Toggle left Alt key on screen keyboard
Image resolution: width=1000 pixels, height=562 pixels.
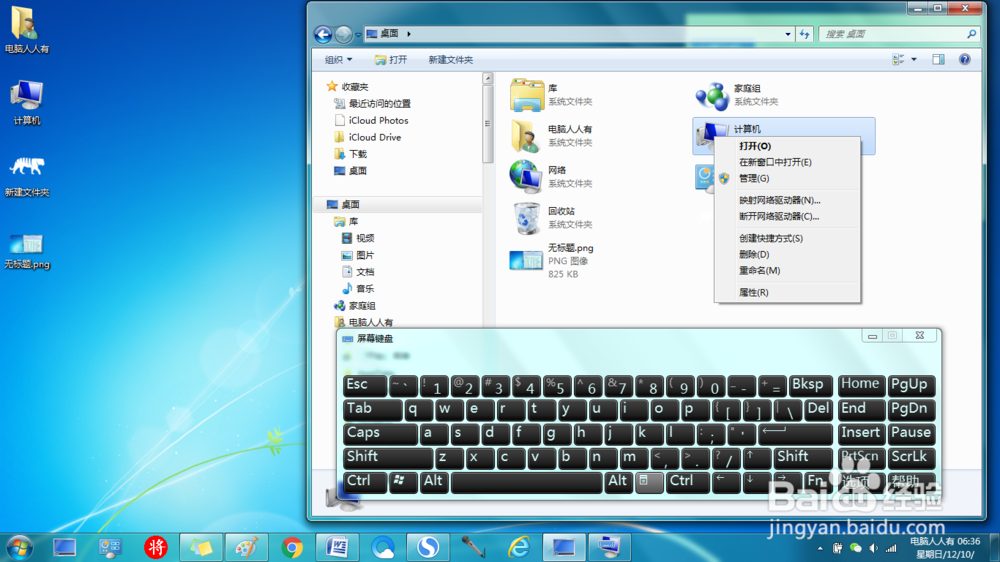[434, 482]
